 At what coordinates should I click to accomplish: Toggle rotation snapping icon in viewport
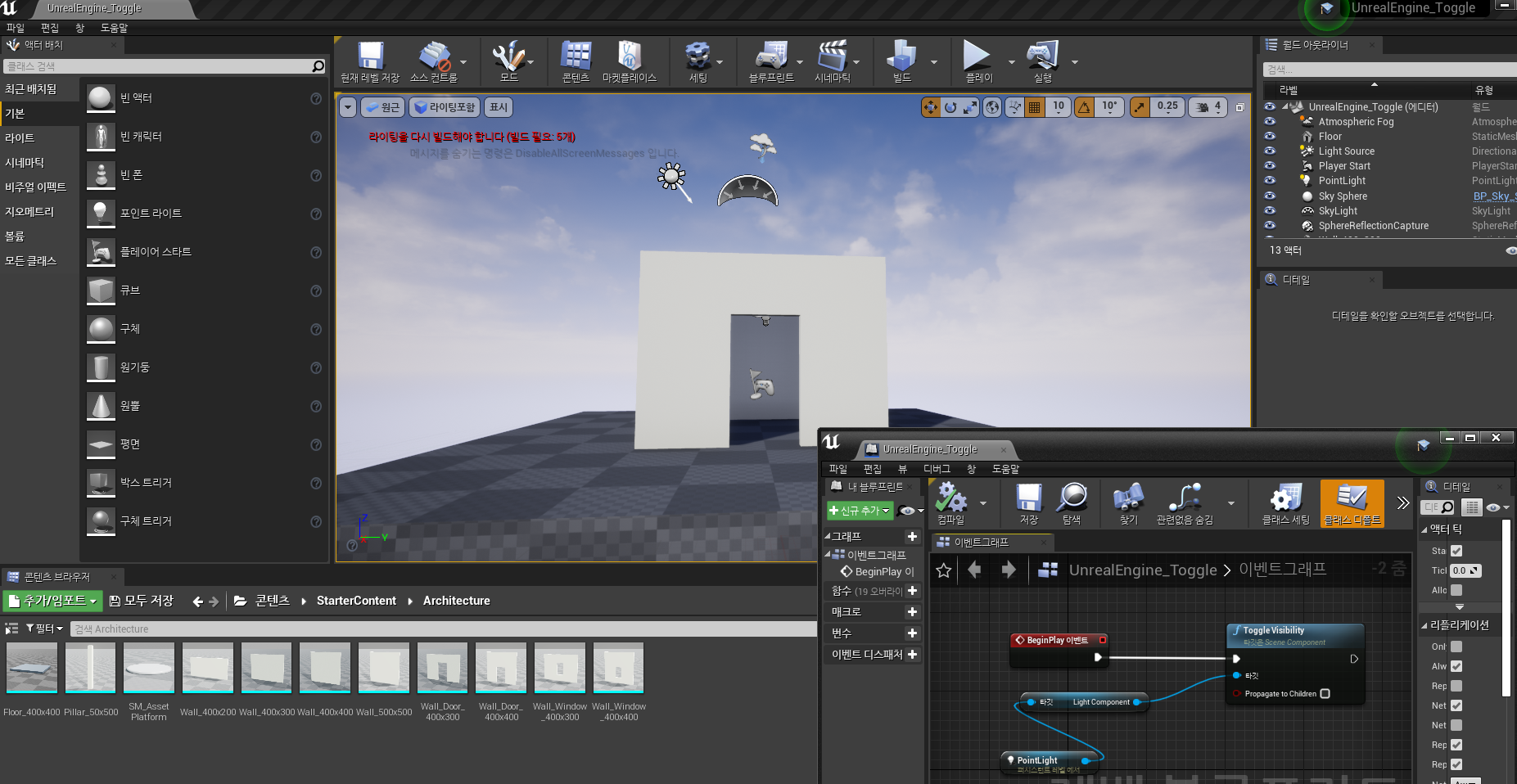click(x=1084, y=107)
